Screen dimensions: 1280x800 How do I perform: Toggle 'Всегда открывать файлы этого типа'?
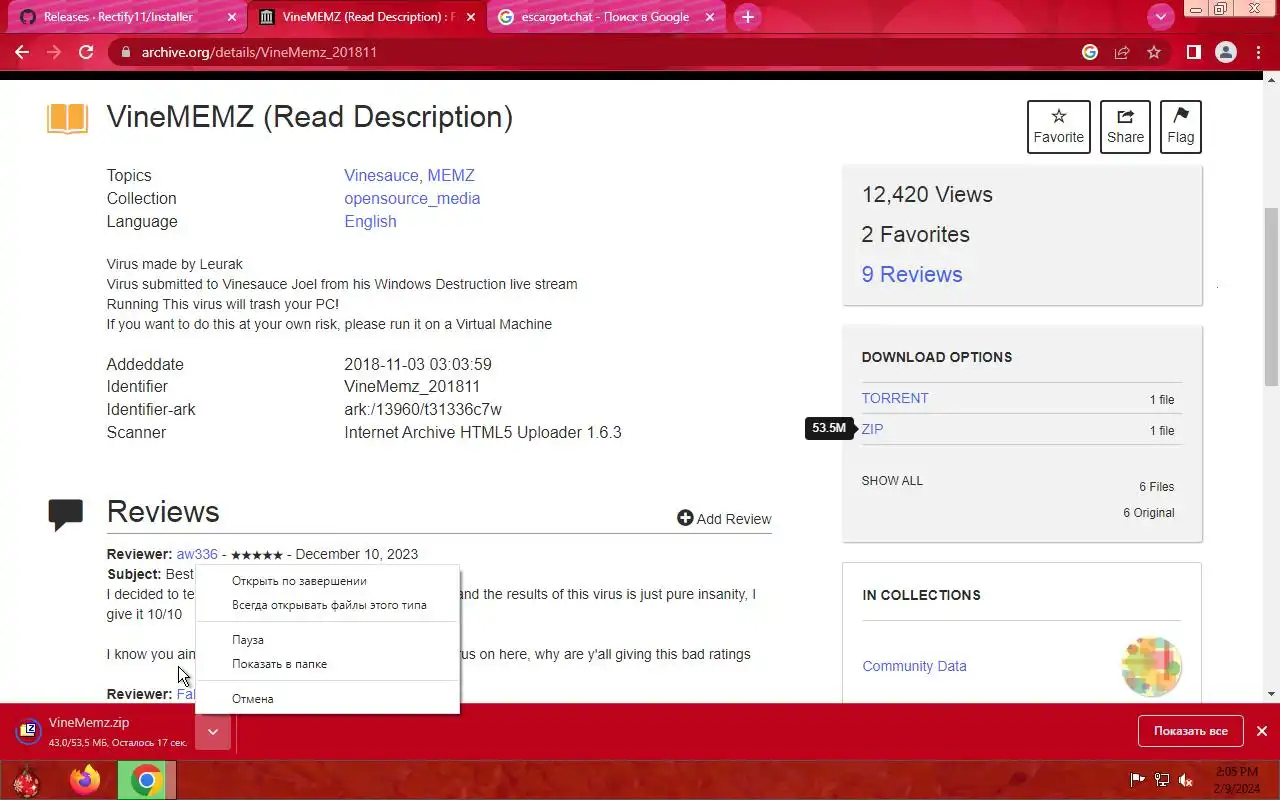pyautogui.click(x=327, y=605)
